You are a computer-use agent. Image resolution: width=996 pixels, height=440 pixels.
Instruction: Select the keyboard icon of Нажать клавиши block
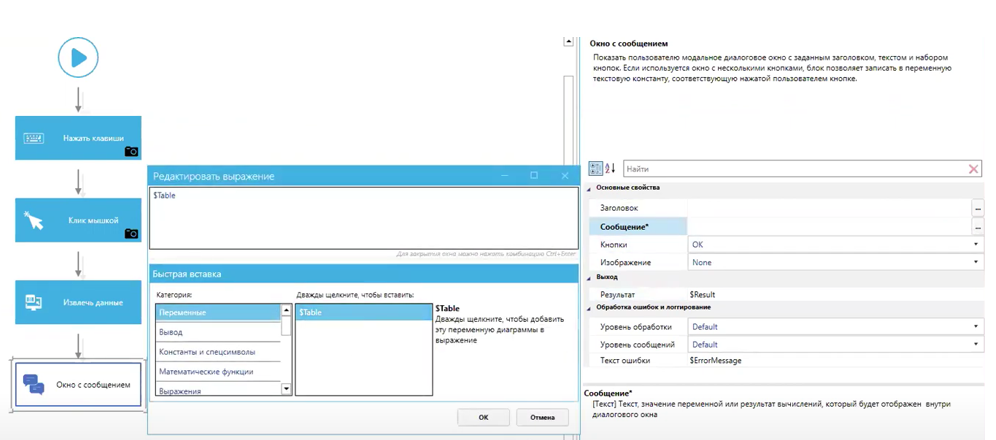34,138
